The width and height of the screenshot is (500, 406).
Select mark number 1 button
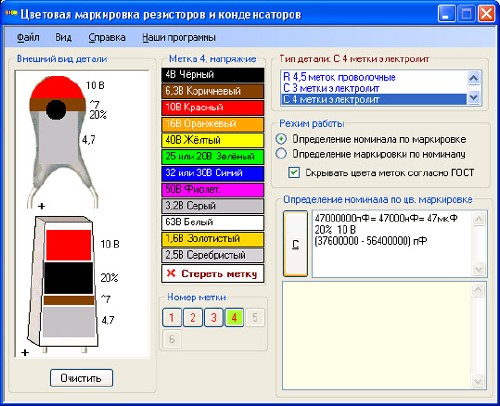click(172, 317)
